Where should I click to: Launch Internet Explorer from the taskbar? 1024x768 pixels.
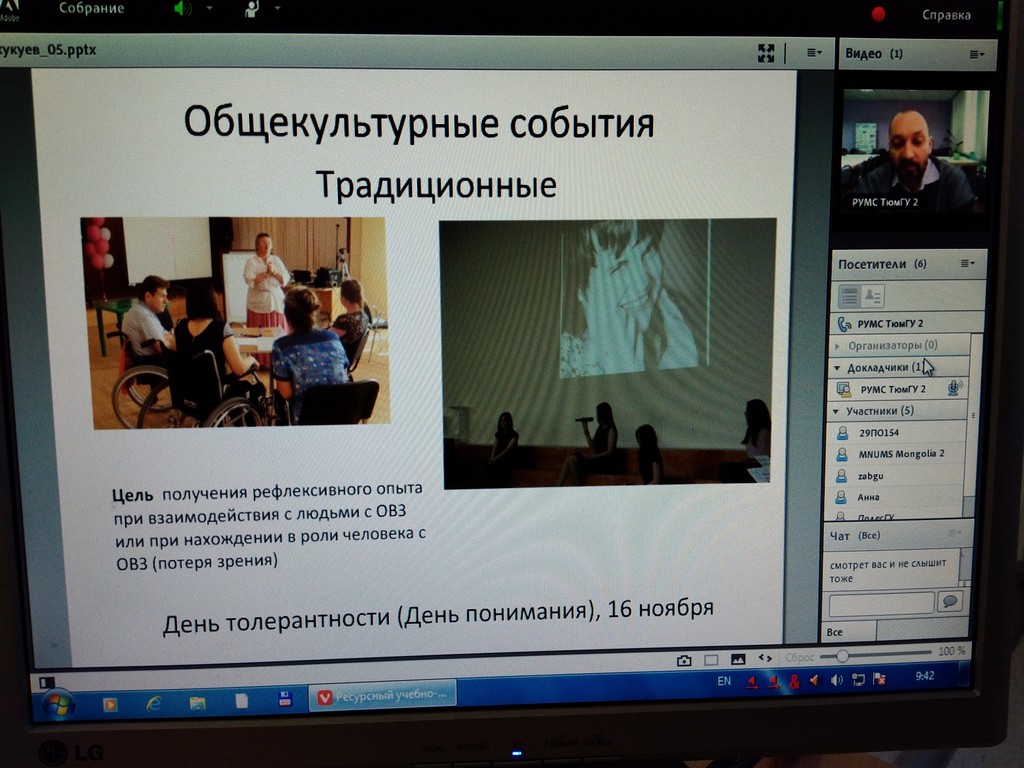coord(153,703)
